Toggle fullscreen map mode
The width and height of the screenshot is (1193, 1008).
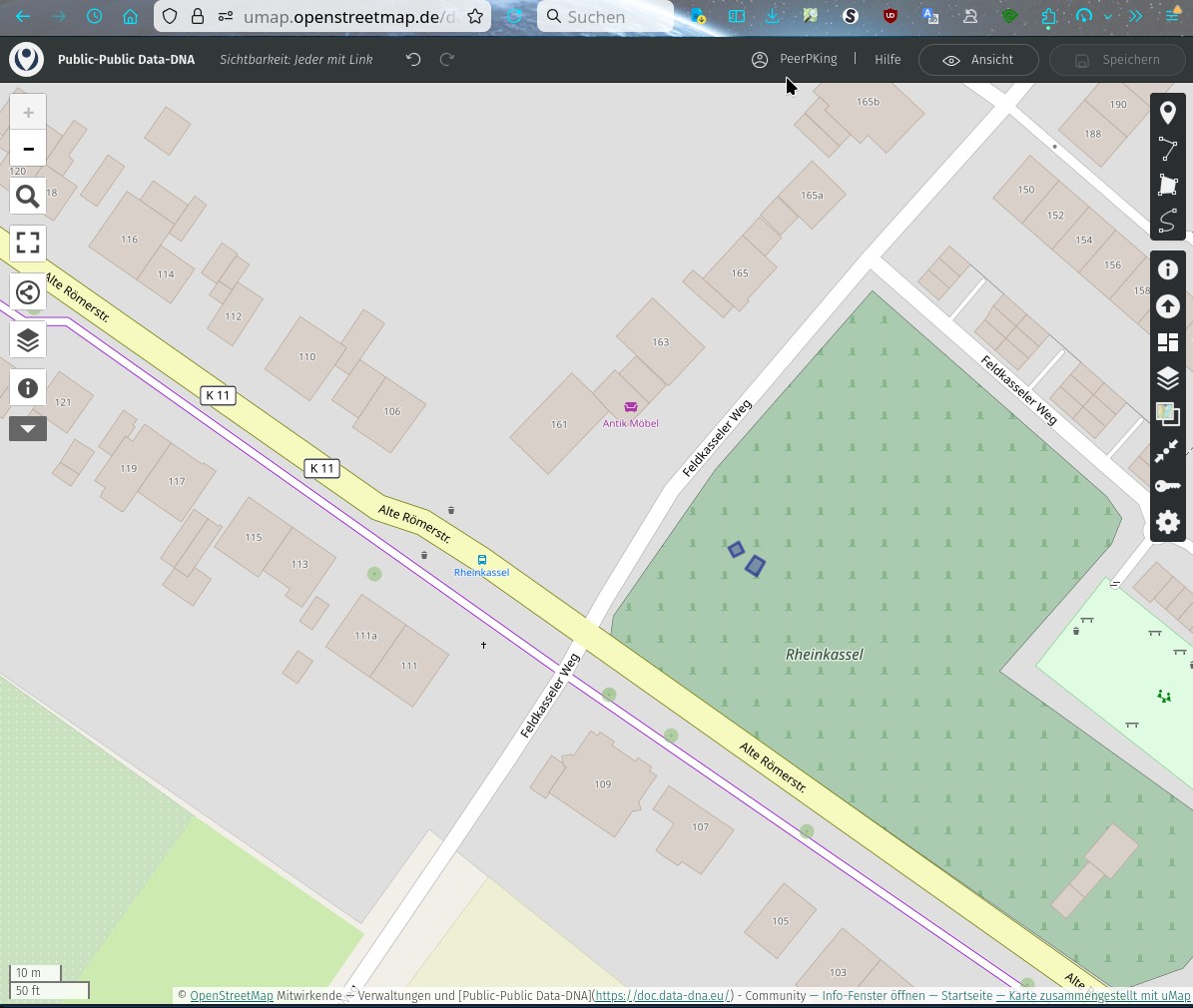[28, 243]
